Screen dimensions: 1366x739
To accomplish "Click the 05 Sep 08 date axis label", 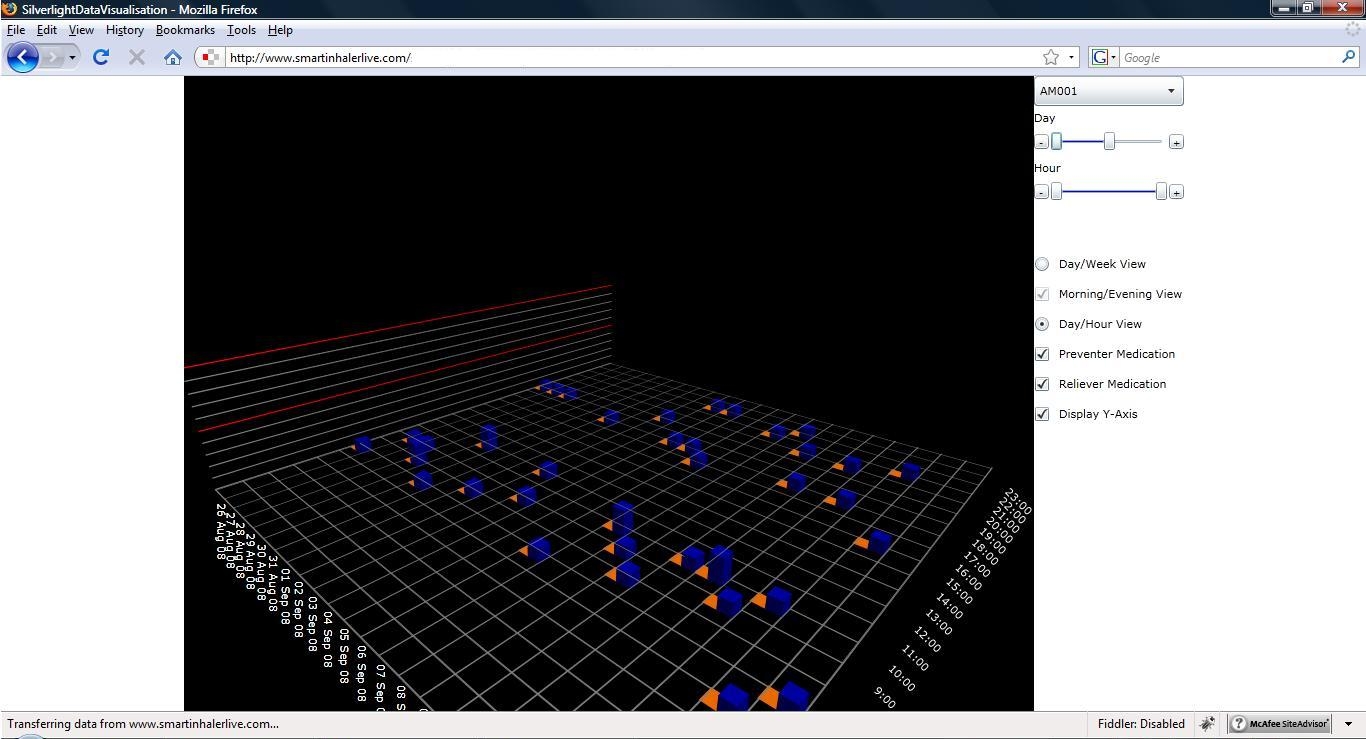I will 343,656.
